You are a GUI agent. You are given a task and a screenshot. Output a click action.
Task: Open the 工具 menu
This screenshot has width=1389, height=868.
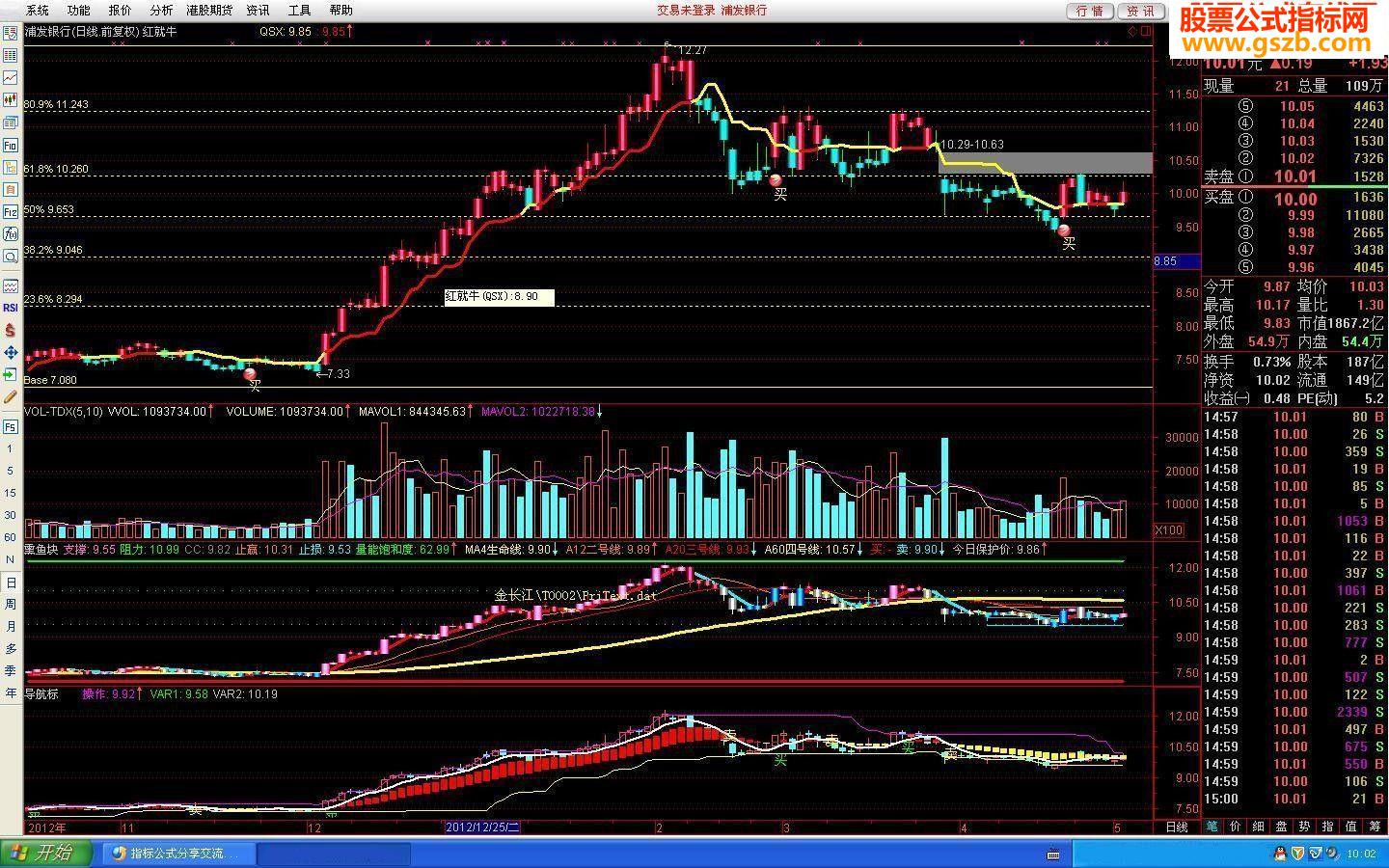click(299, 10)
